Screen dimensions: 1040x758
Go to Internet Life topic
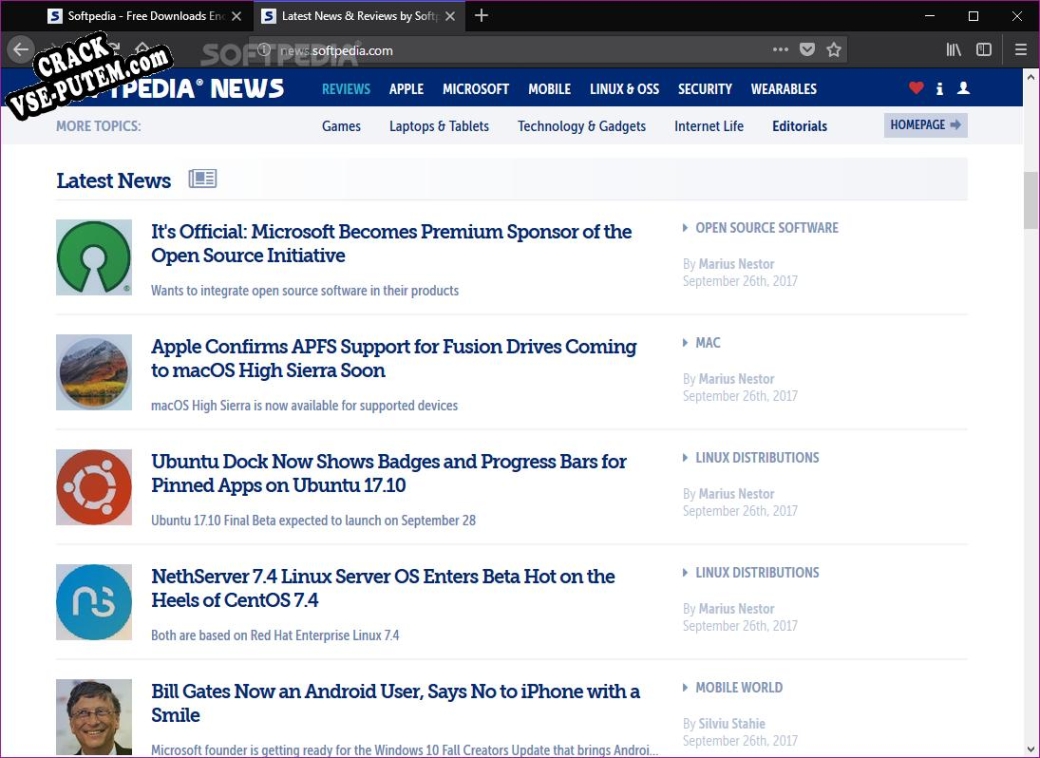(x=708, y=126)
